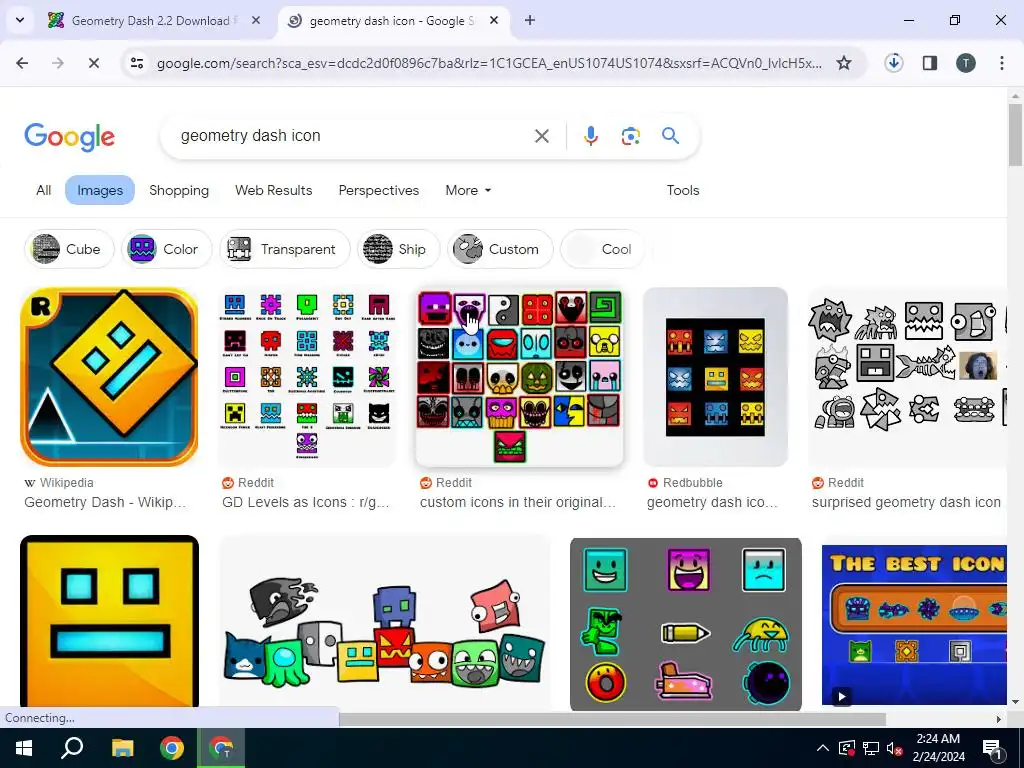Click the horizontal page scrollbar
This screenshot has width=1024, height=768.
pyautogui.click(x=612, y=719)
